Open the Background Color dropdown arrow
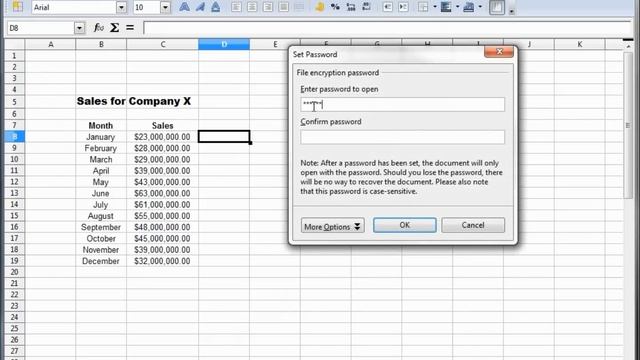This screenshot has width=640, height=360. pyautogui.click(x=457, y=7)
